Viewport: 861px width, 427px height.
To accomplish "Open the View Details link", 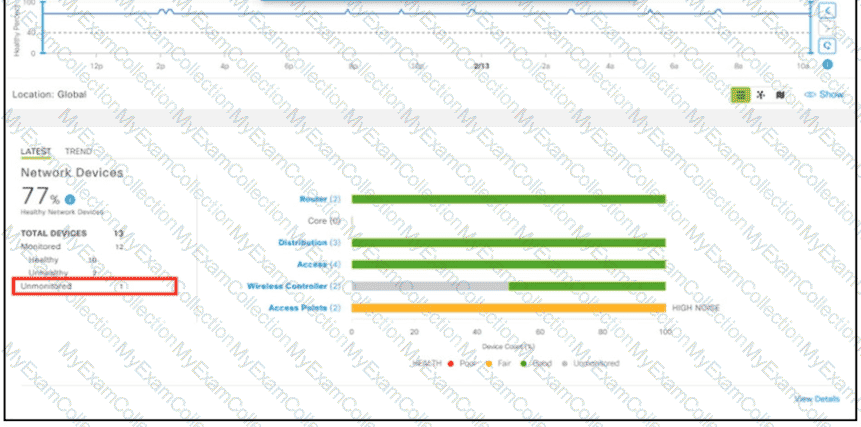I will (x=817, y=398).
